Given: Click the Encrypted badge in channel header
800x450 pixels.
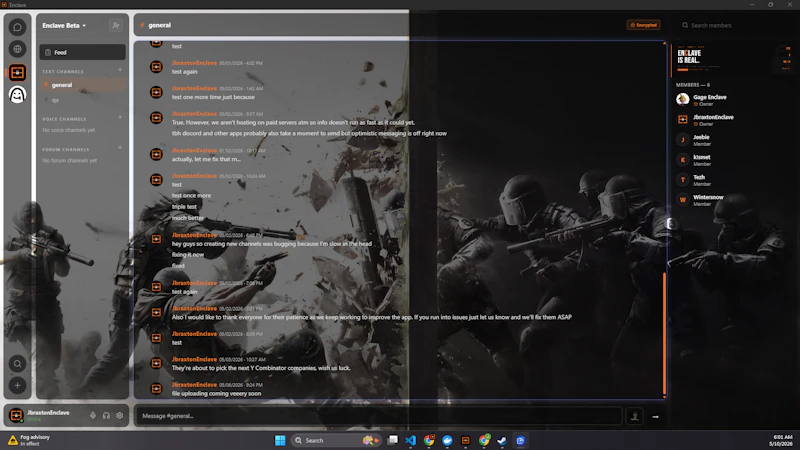Looking at the screenshot, I should pyautogui.click(x=643, y=25).
